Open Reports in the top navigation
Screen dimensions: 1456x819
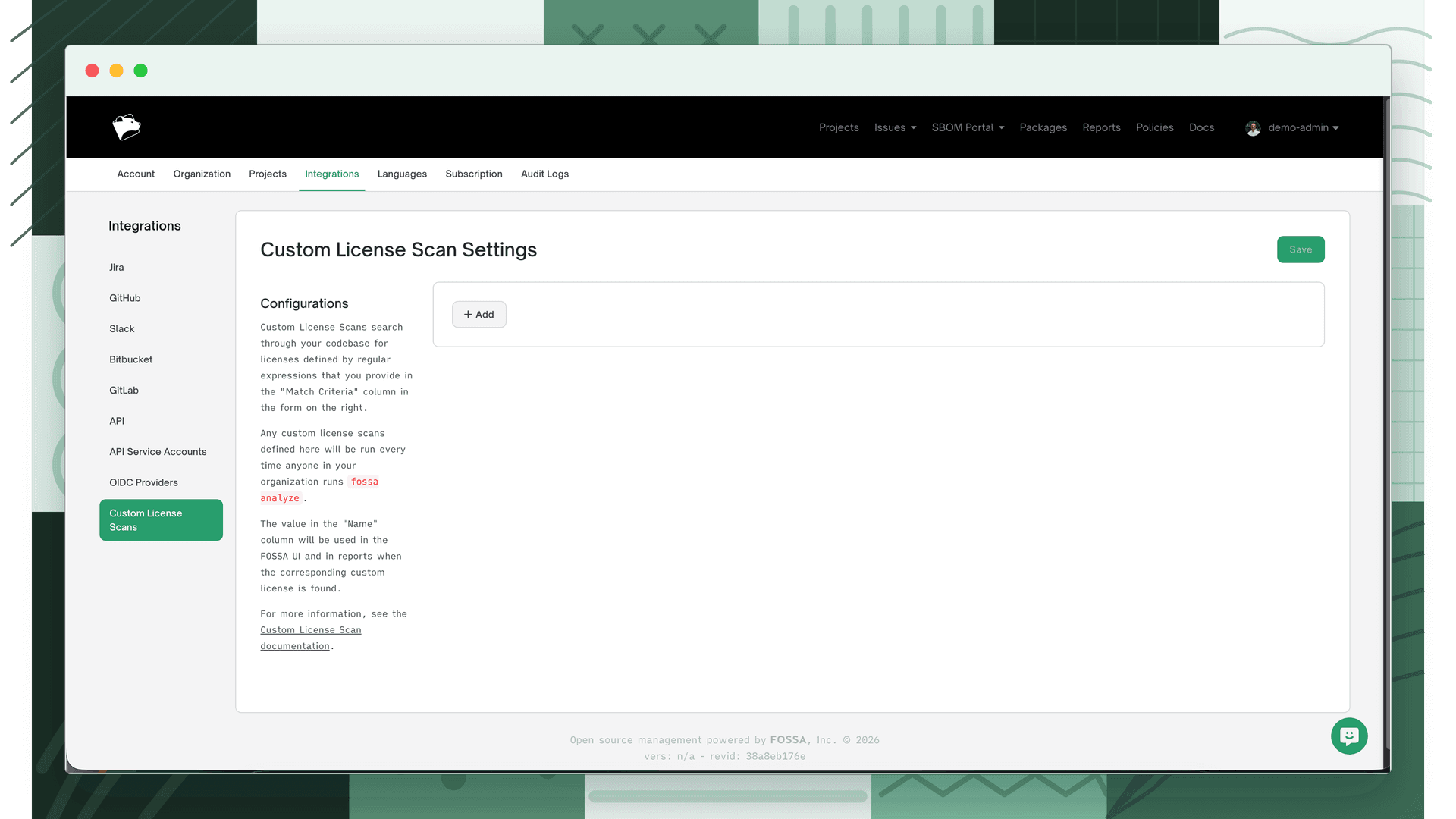pos(1101,127)
